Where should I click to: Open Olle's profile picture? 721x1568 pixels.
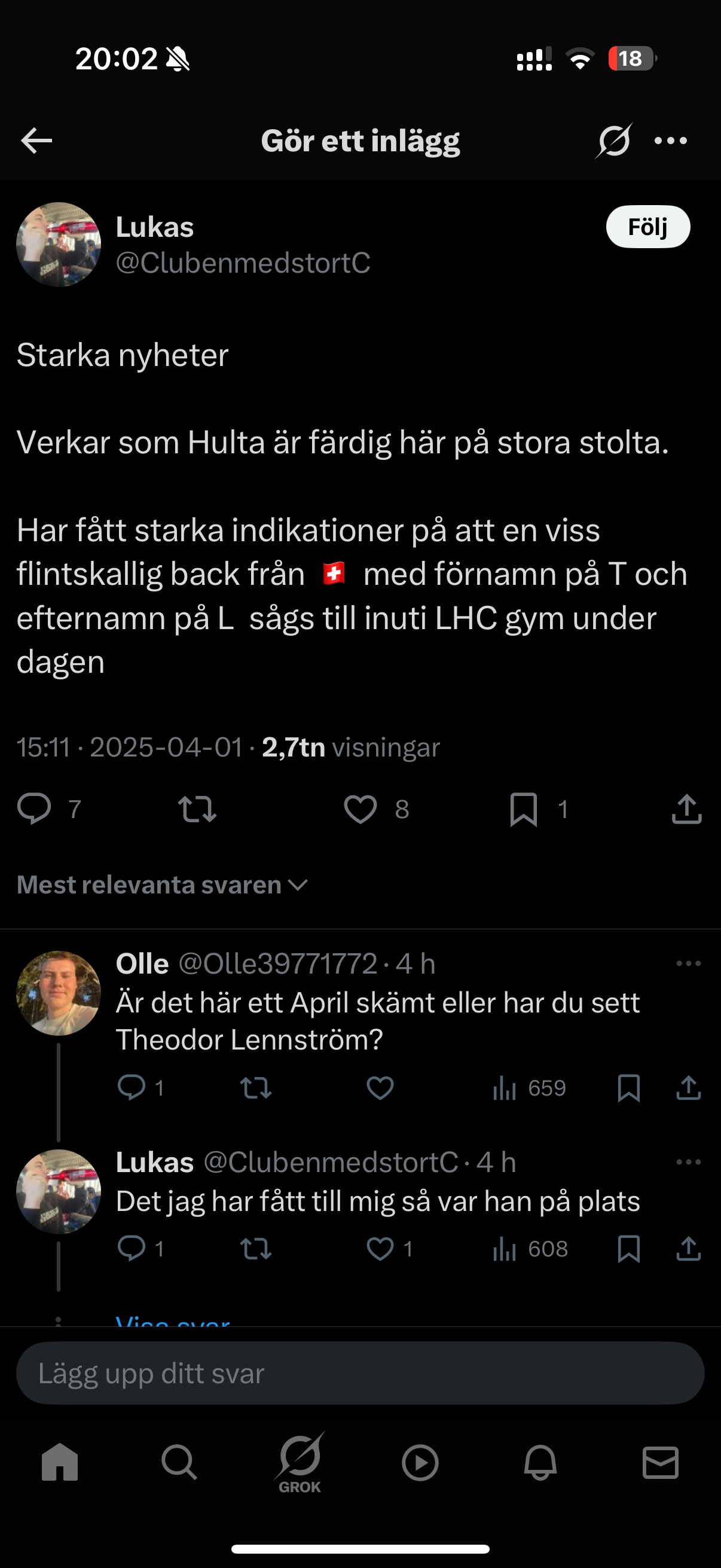coord(59,993)
